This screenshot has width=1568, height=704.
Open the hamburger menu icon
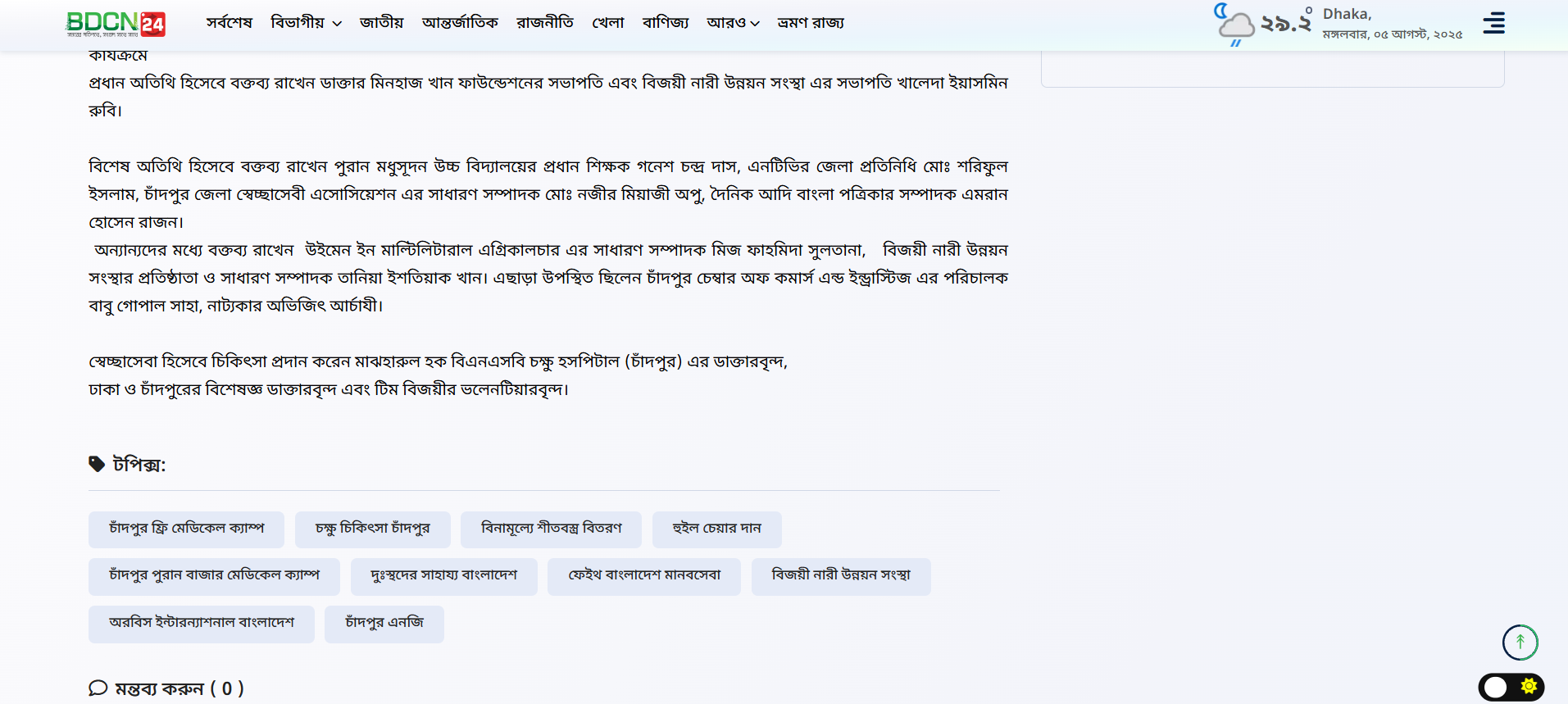1493,23
